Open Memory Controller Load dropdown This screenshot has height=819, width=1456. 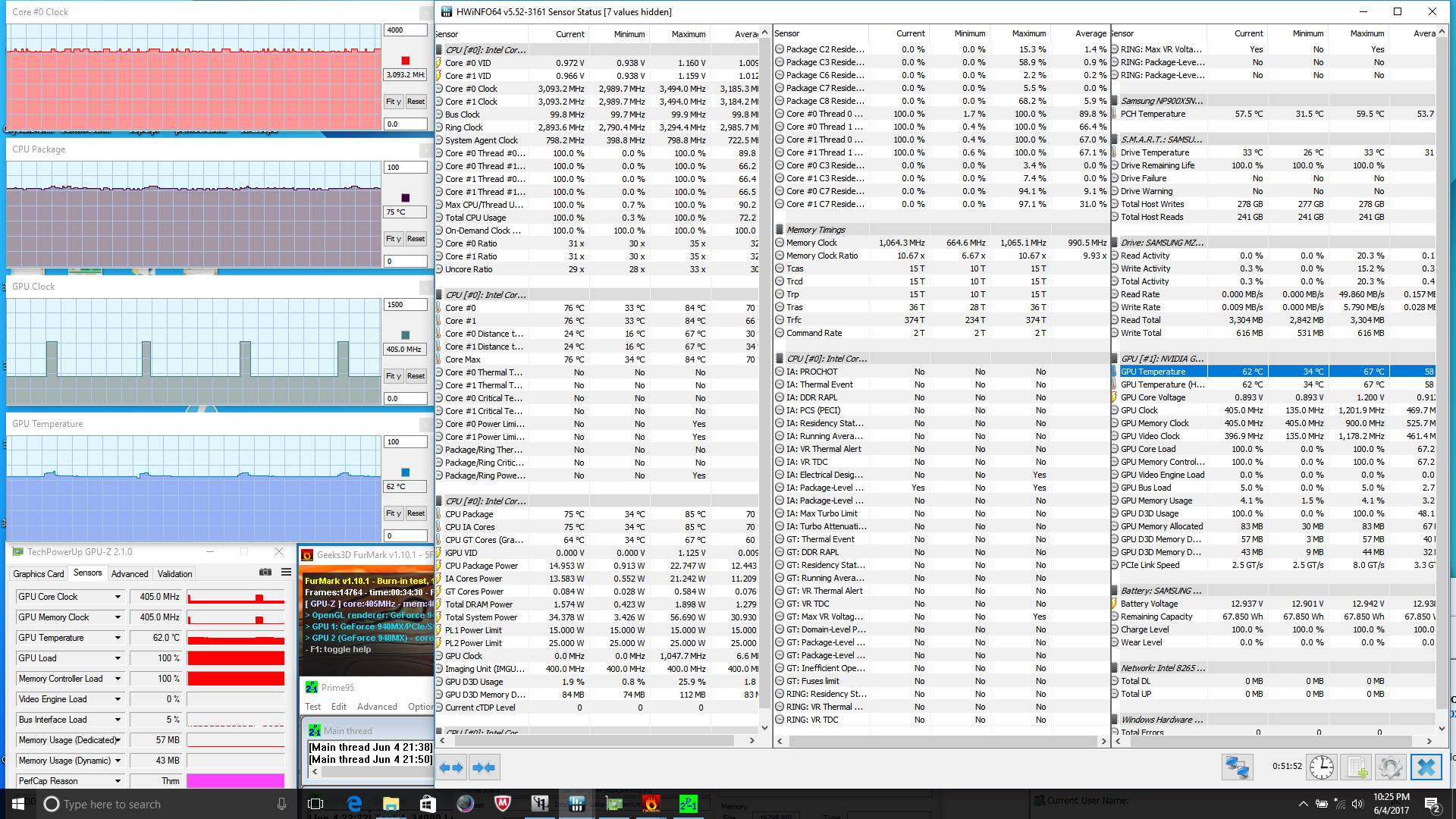tap(118, 679)
